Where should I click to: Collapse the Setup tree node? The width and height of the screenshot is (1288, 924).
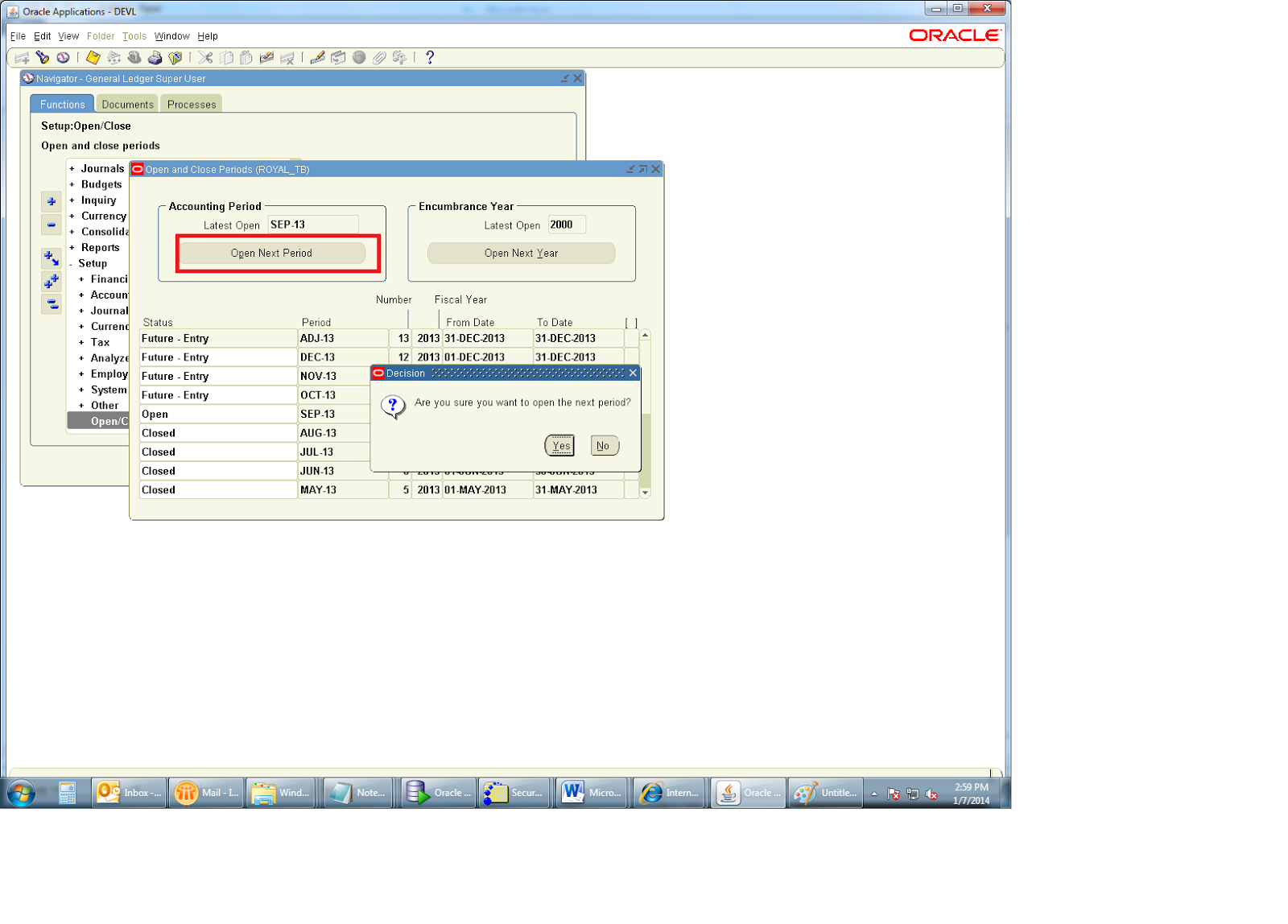[72, 264]
